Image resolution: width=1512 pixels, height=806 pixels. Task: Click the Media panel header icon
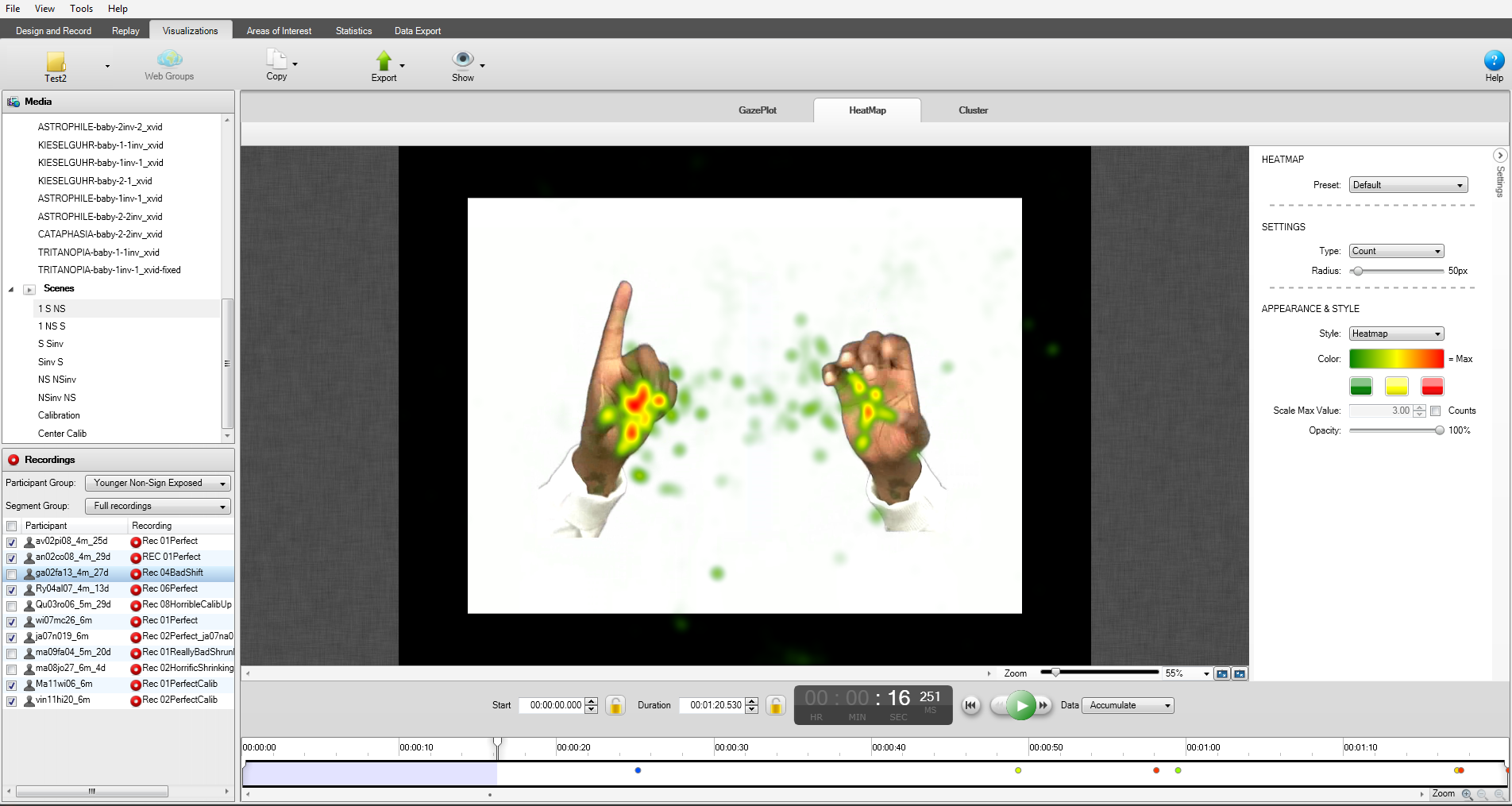click(x=13, y=102)
